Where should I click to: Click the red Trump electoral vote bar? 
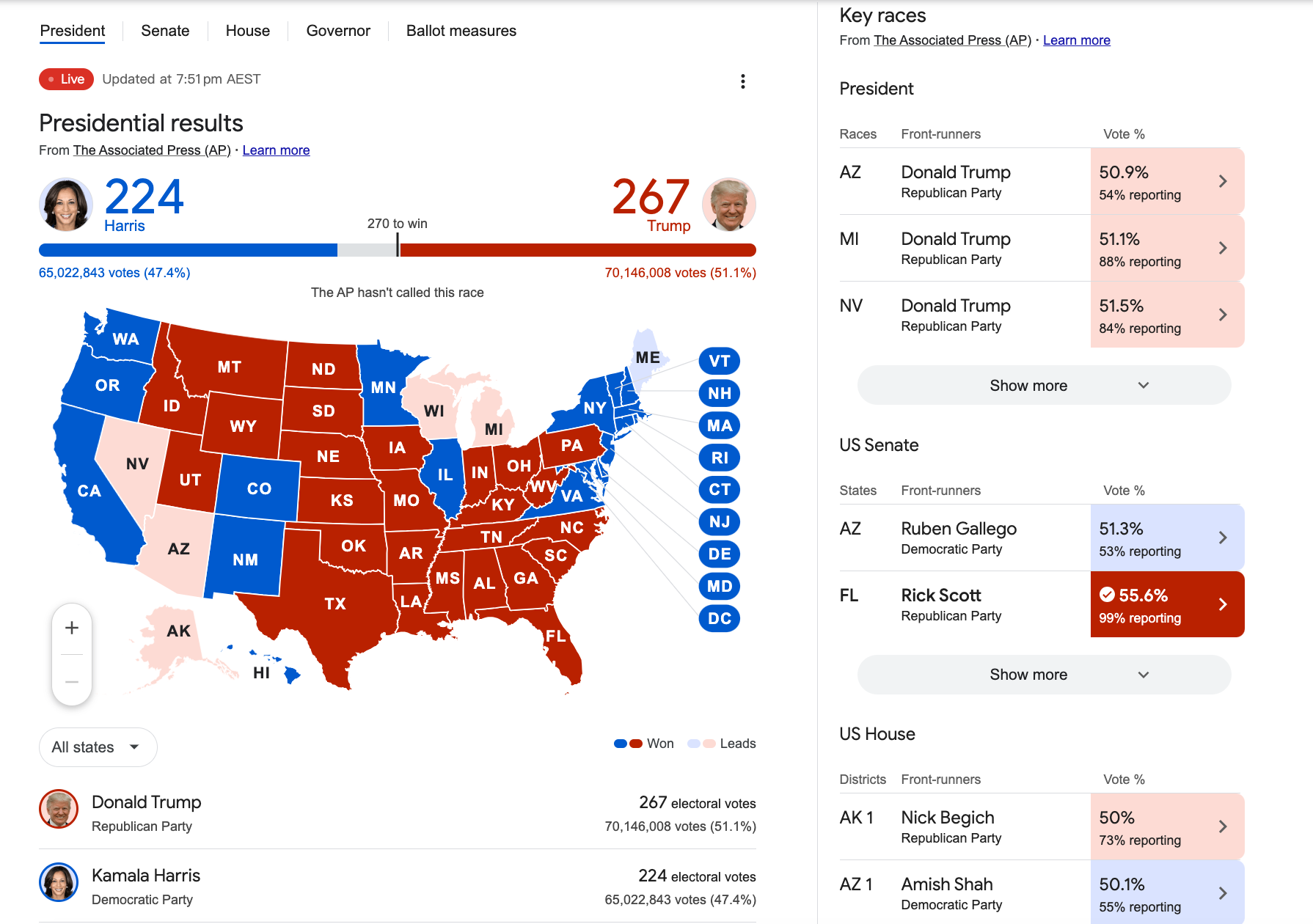[x=578, y=250]
